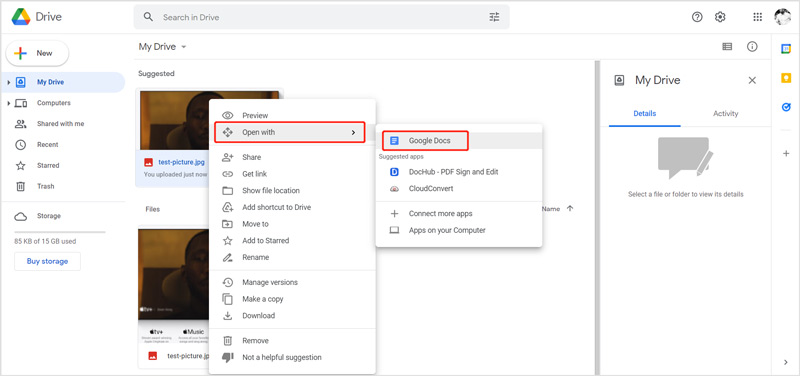Choose Remove from context menu

pos(292,340)
